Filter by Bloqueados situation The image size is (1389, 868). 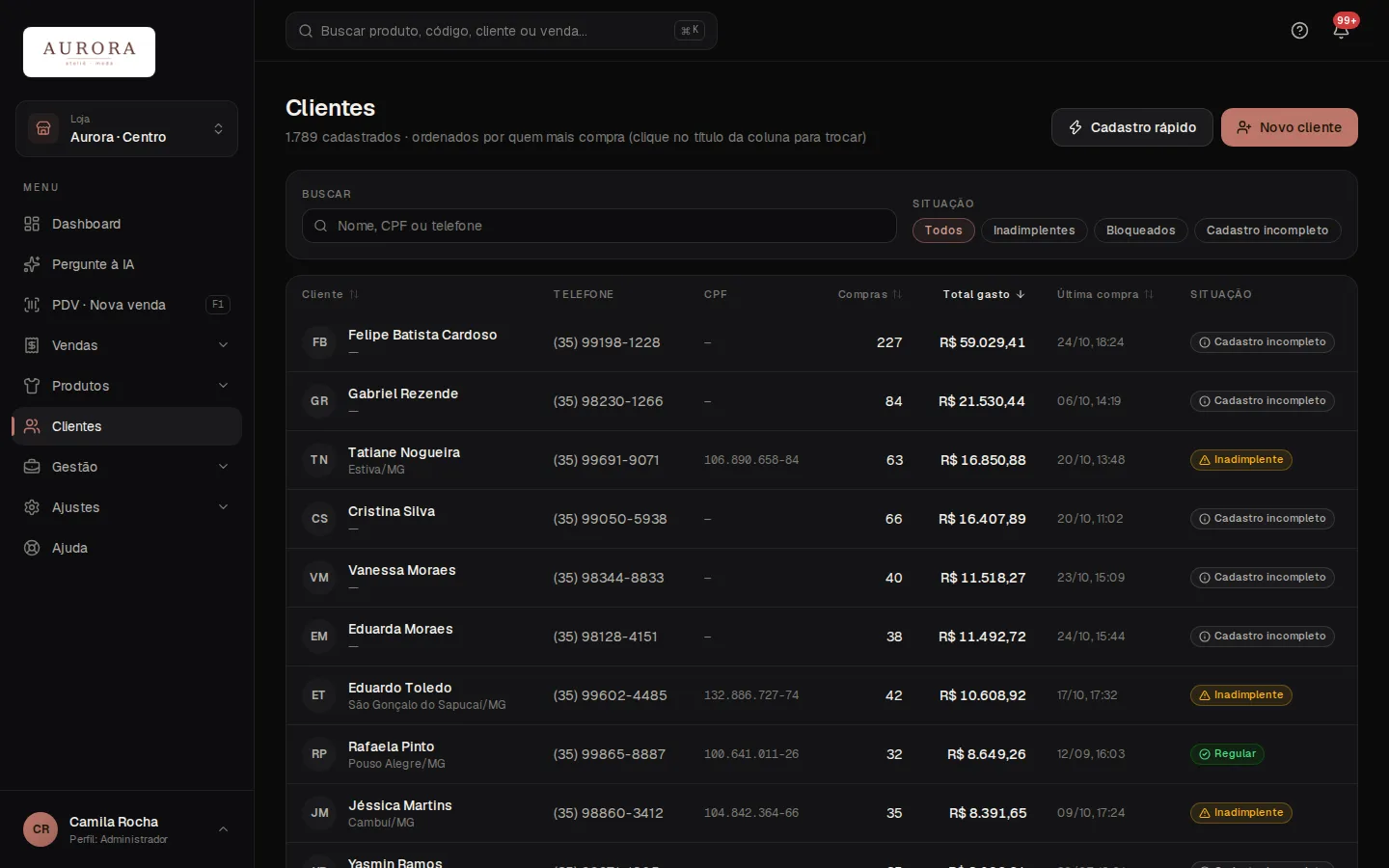pyautogui.click(x=1140, y=231)
